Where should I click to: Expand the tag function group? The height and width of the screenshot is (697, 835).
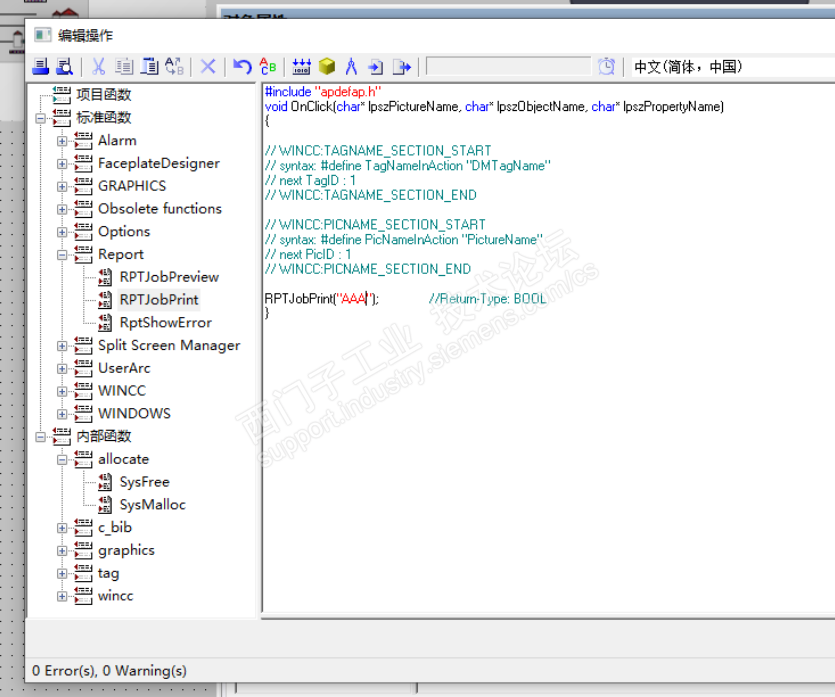62,573
